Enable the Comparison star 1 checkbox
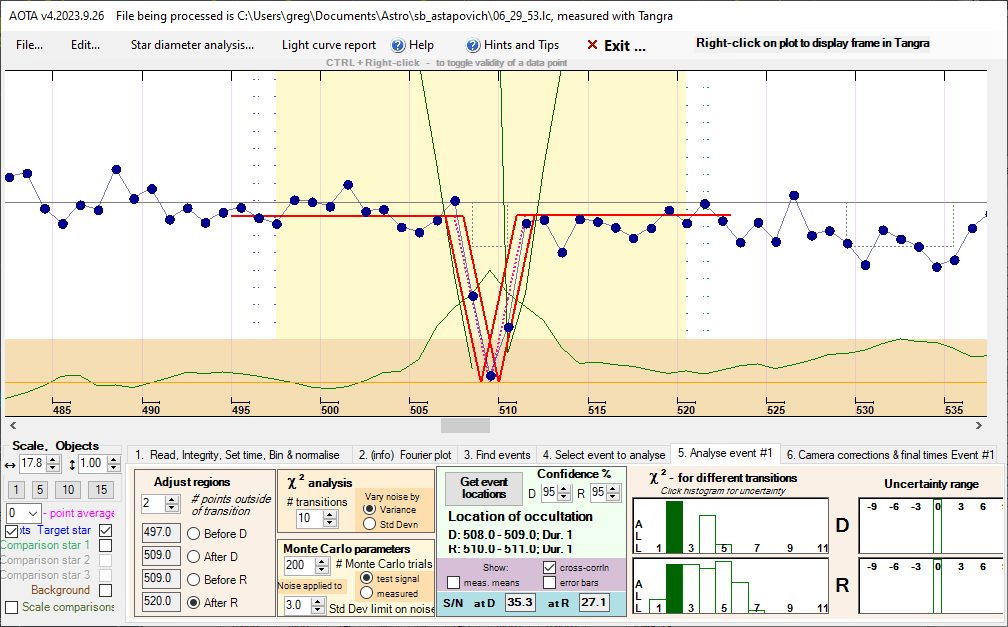Screen dimensions: 1008x627 click(105, 546)
